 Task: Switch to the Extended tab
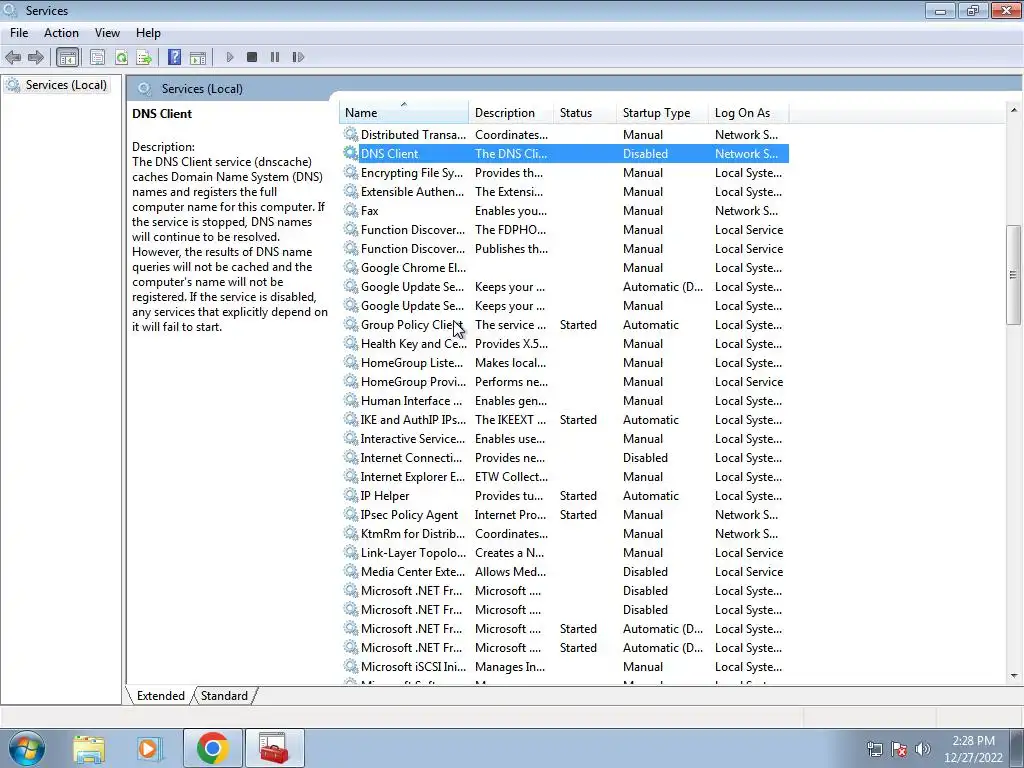tap(161, 696)
